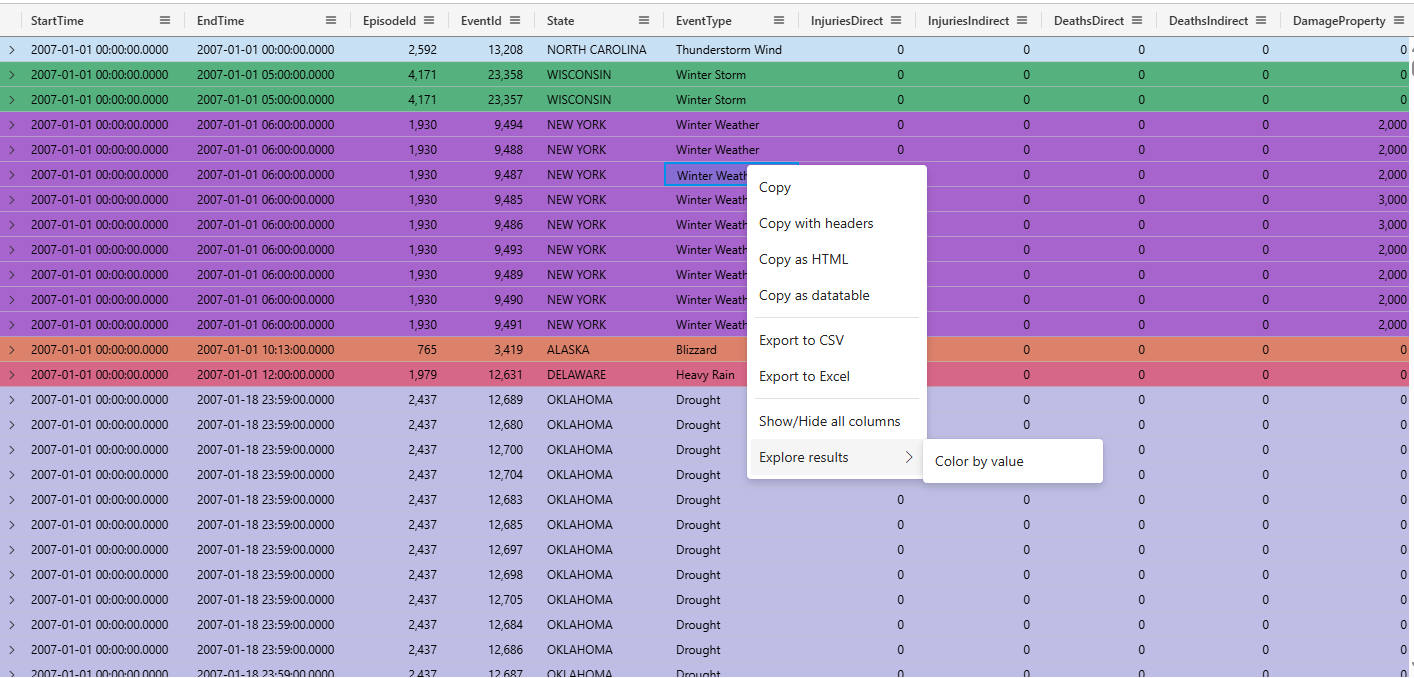Click the EndTime cell 2007-01-01 10:13:00.0000
The height and width of the screenshot is (678, 1414).
[268, 350]
